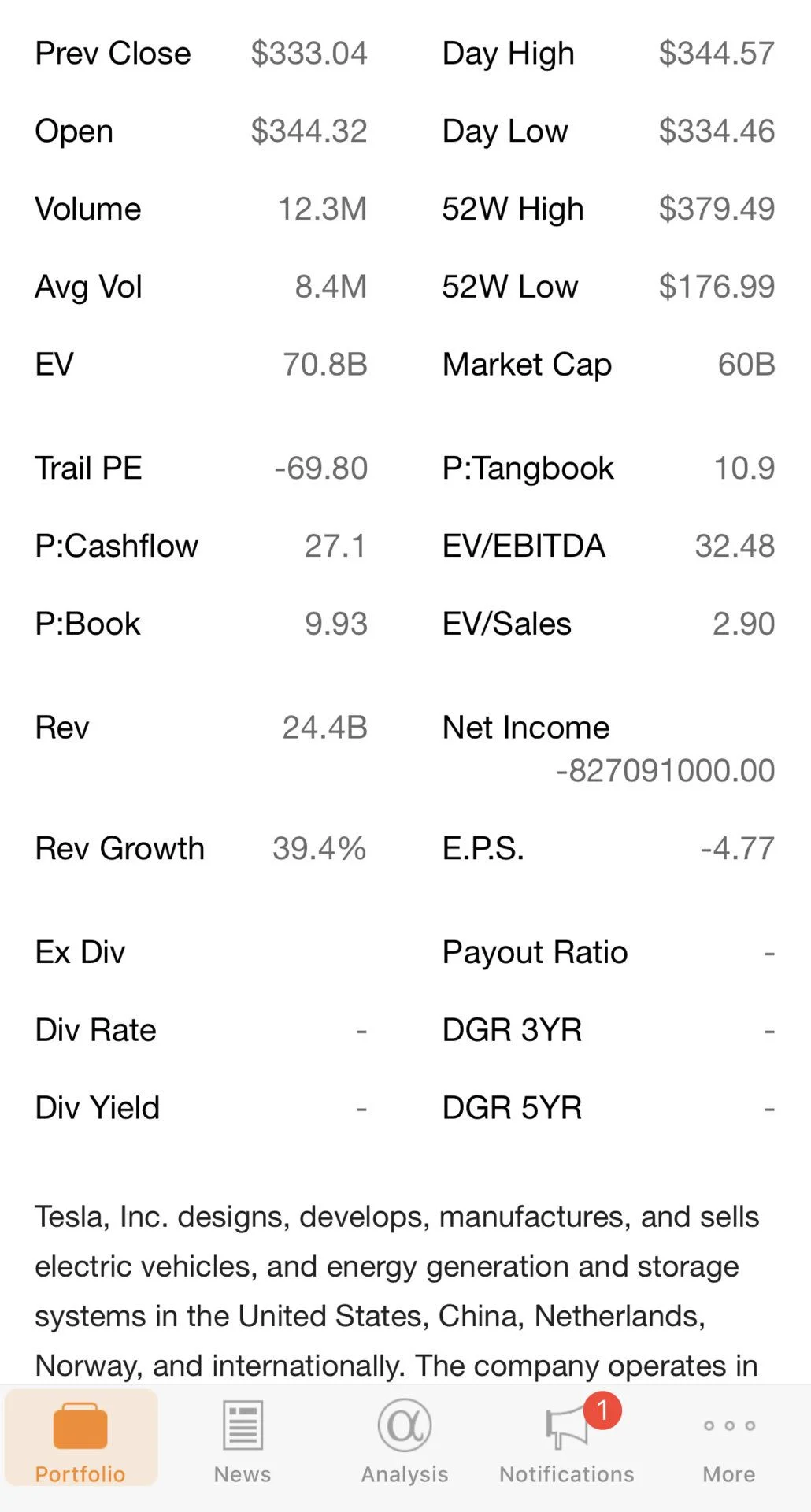Viewport: 811px width, 1512px height.
Task: Tap the Trail PE value -69.80
Action: click(x=321, y=469)
